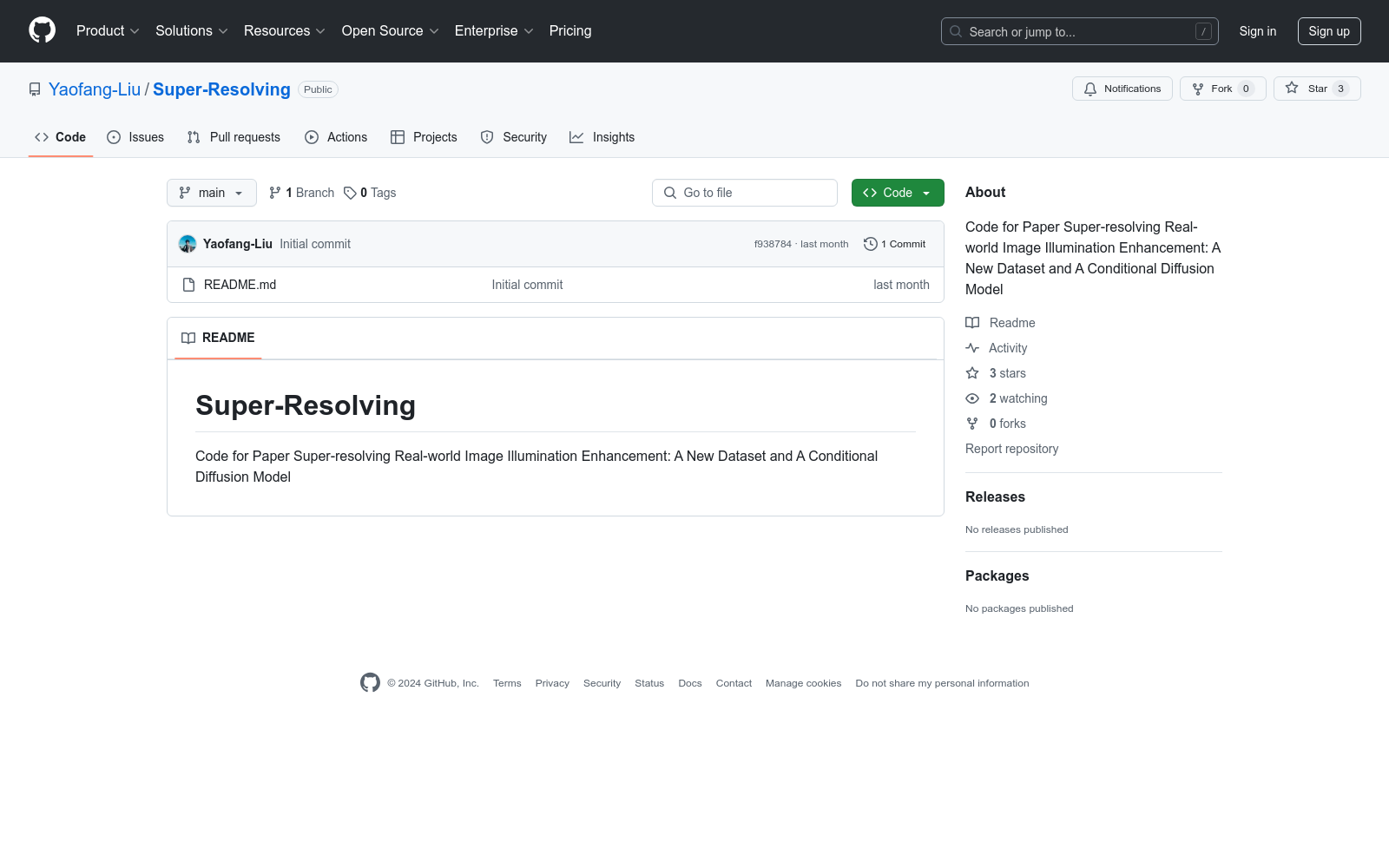Viewport: 1389px width, 868px height.
Task: Click the GitHub logo in the footer
Action: 370,683
